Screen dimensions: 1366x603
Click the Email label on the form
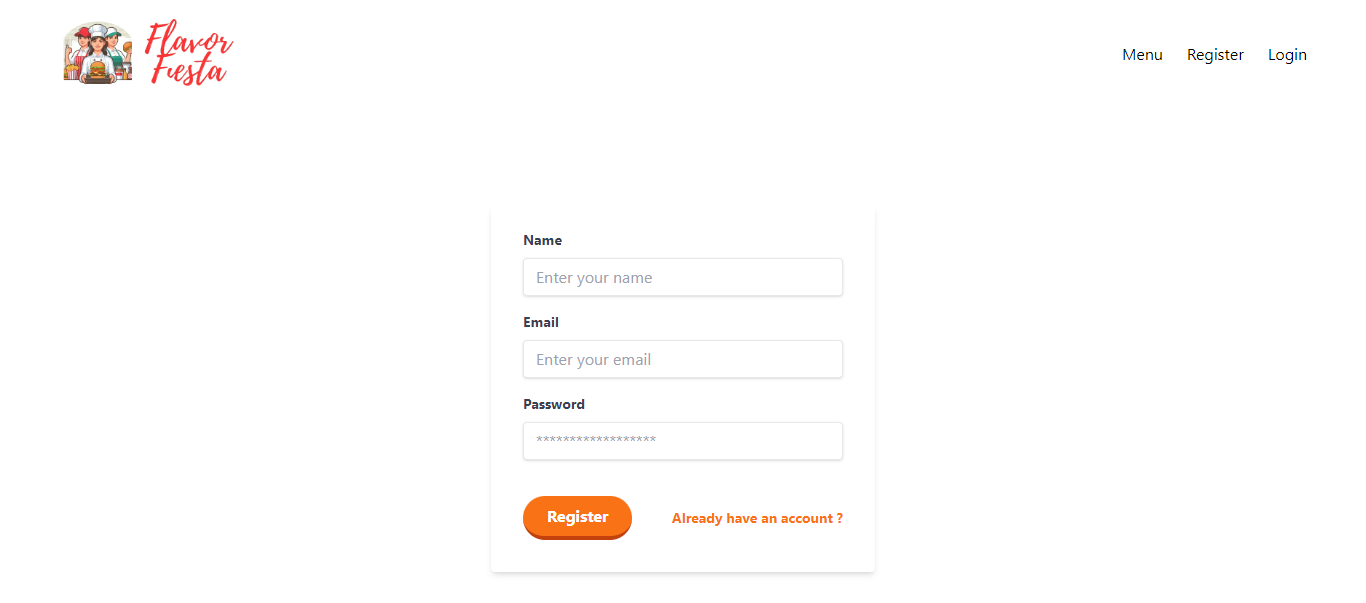click(x=540, y=322)
